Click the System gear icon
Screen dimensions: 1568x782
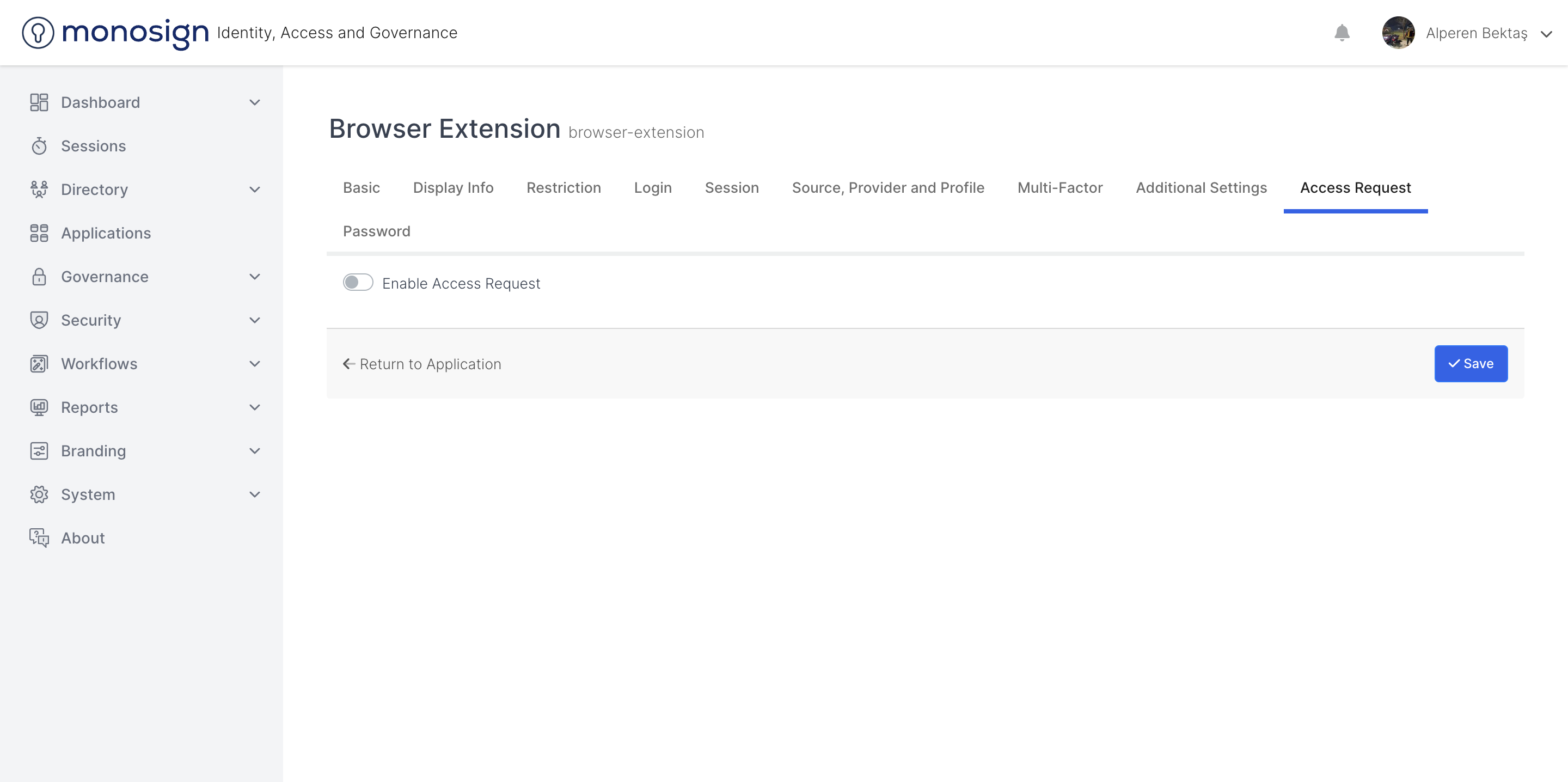click(39, 494)
